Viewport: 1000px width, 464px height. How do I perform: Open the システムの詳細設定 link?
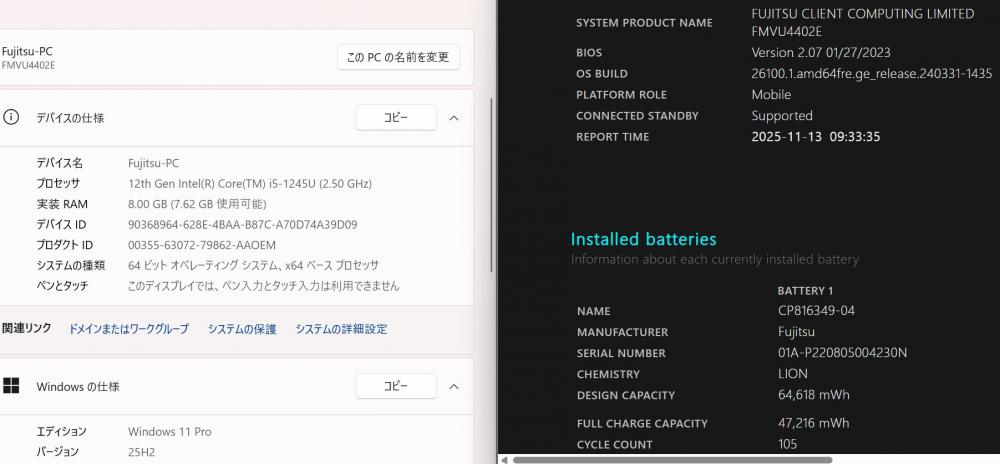(341, 329)
